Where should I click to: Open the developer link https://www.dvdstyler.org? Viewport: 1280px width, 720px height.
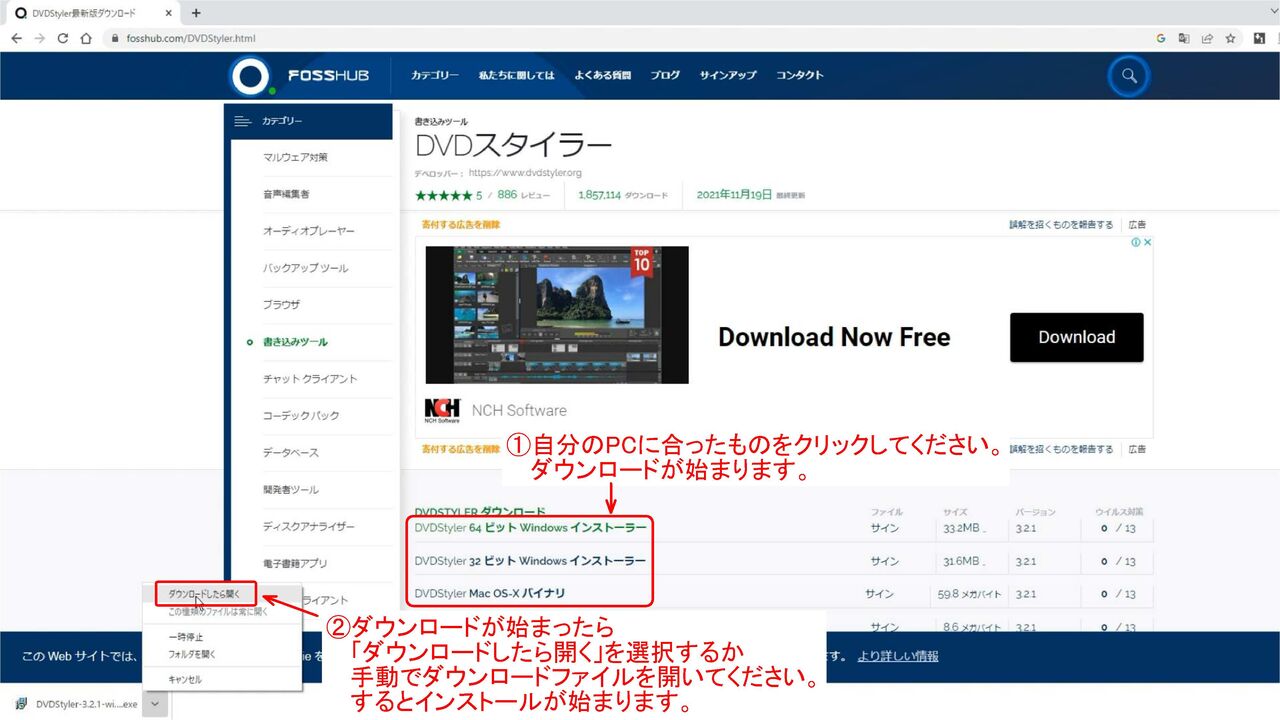(x=525, y=173)
